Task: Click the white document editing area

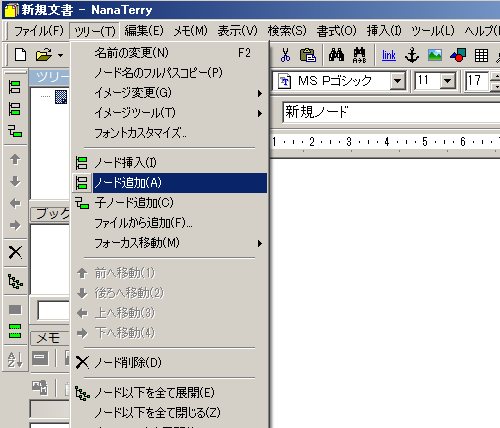Action: 385,293
